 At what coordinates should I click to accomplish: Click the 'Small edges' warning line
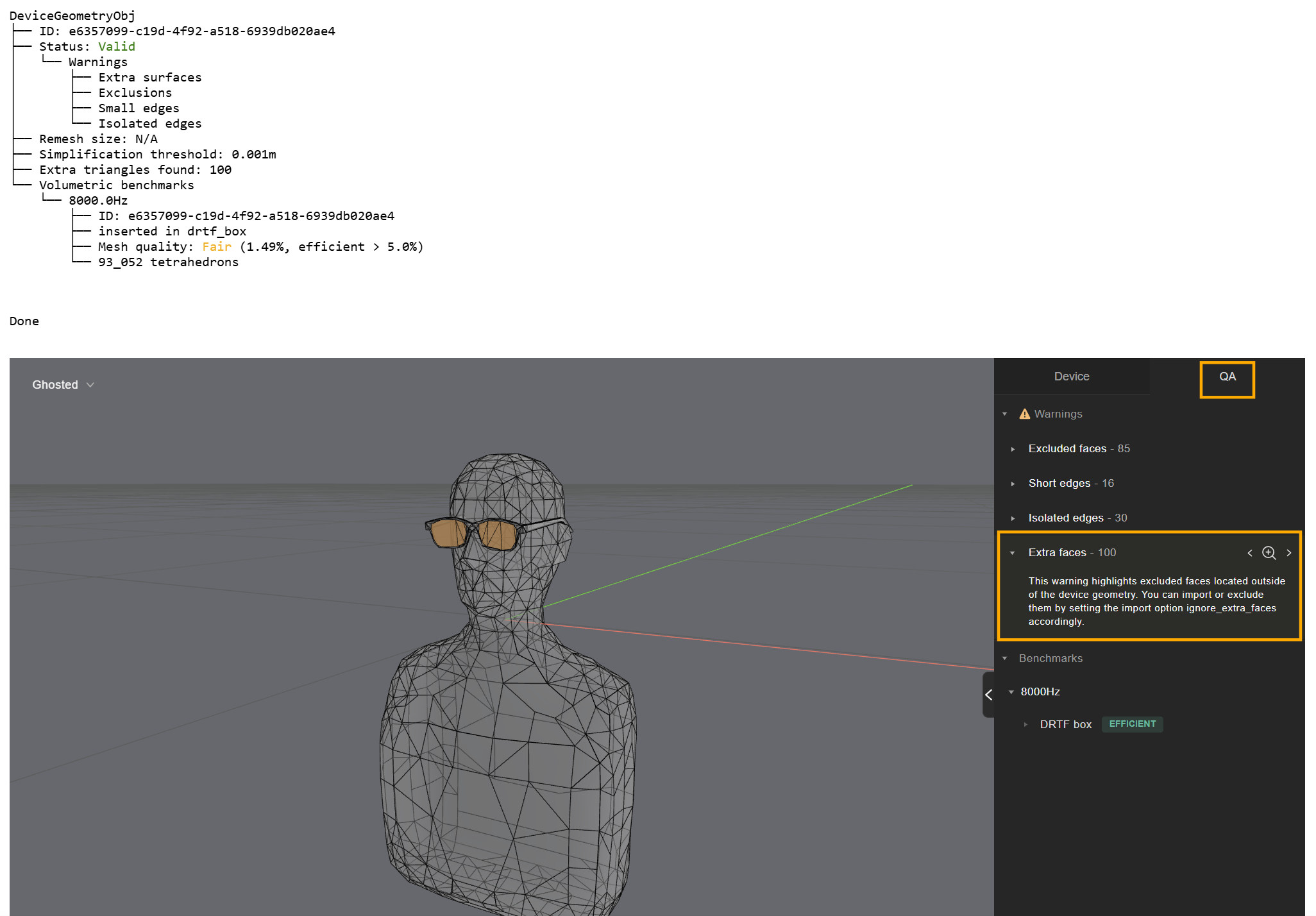[x=139, y=108]
